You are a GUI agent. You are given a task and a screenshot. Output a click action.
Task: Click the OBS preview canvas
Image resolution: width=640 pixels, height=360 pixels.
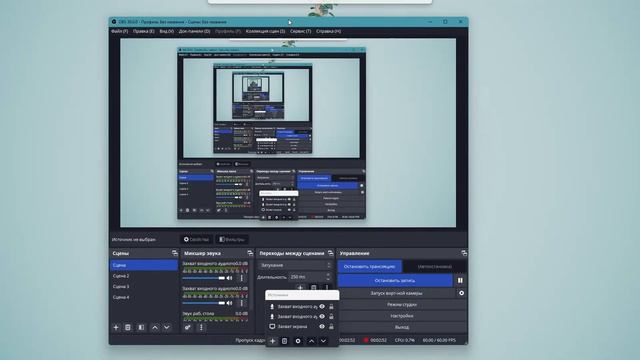click(288, 133)
